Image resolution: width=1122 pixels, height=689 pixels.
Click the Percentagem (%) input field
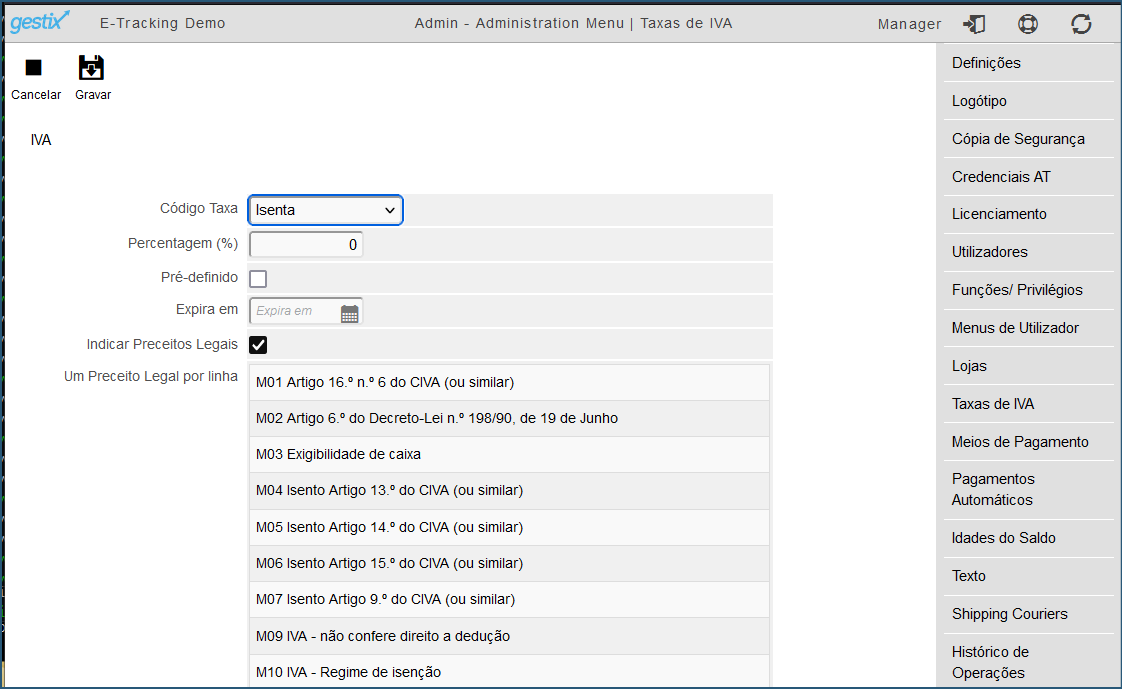coord(306,245)
